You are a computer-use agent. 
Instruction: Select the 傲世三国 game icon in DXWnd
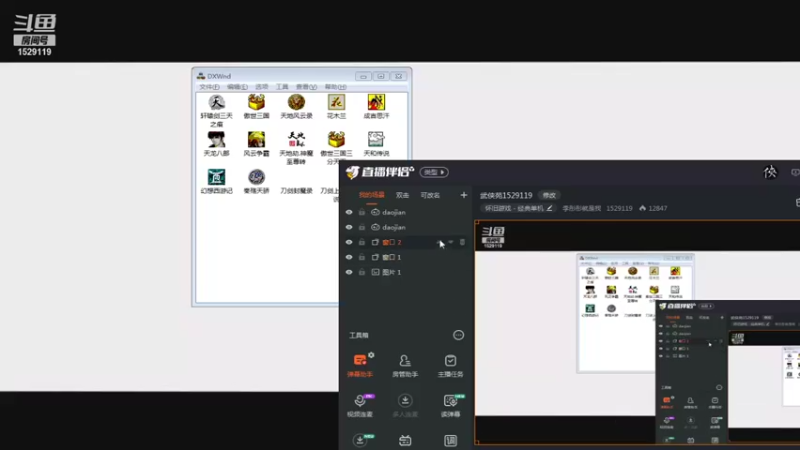256,103
